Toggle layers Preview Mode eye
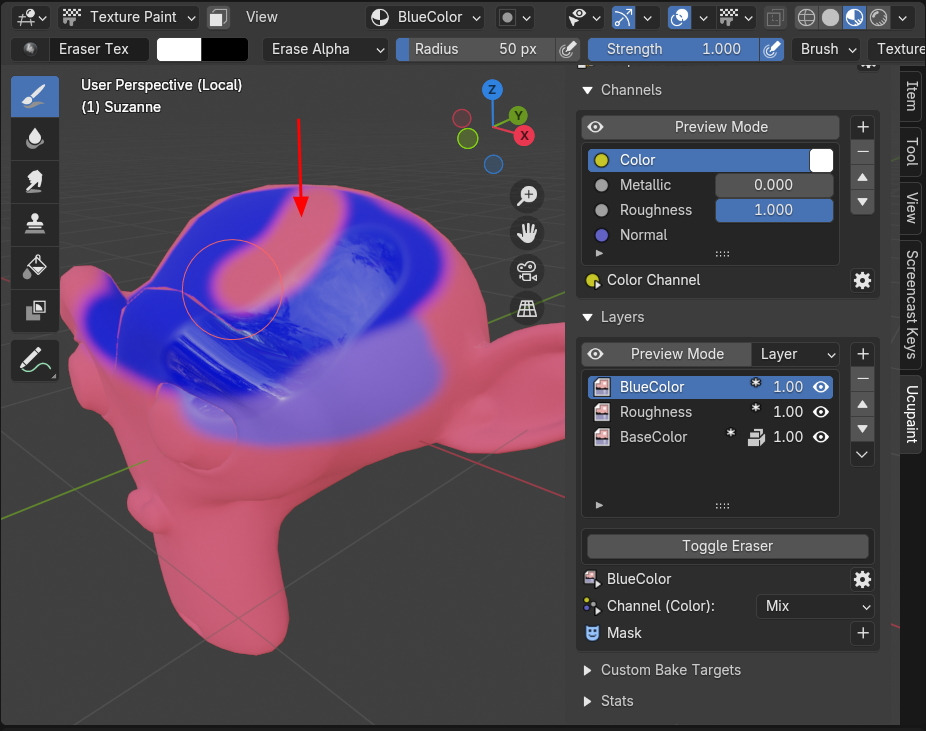 pos(595,354)
